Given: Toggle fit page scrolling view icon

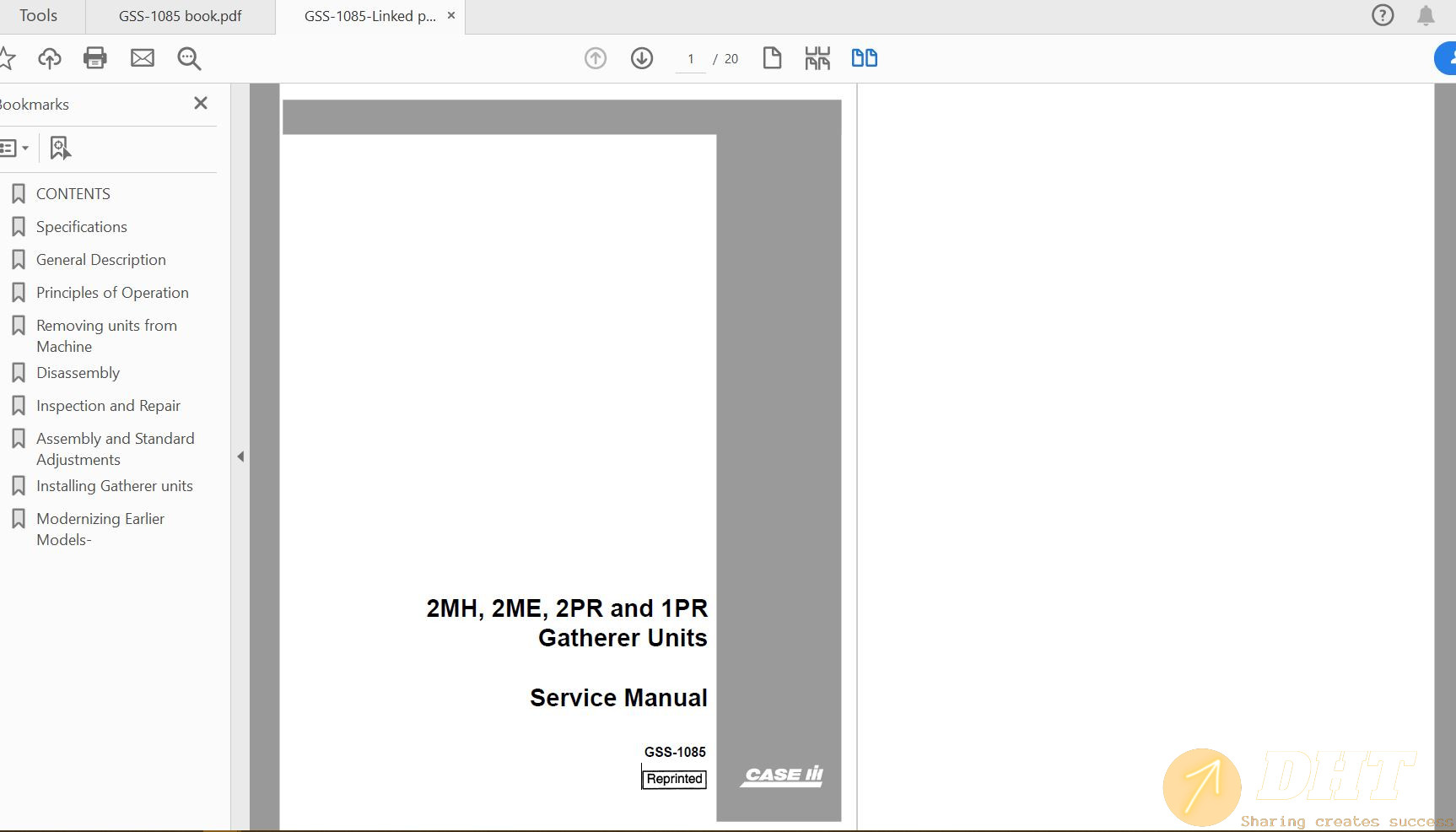Looking at the screenshot, I should 817,58.
